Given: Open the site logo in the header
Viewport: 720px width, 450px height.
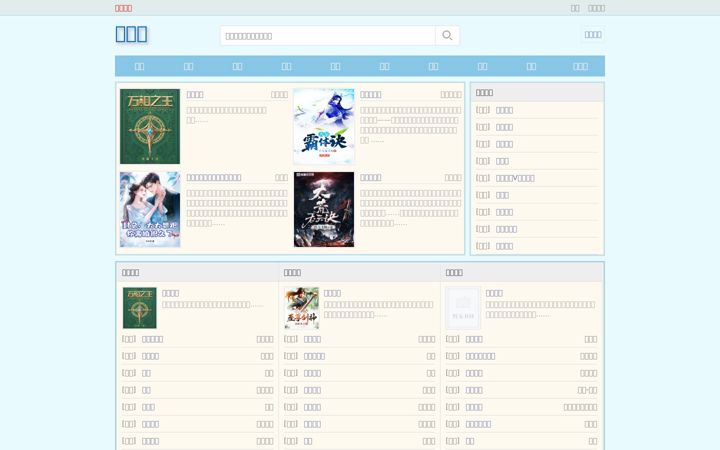Looking at the screenshot, I should pyautogui.click(x=131, y=34).
